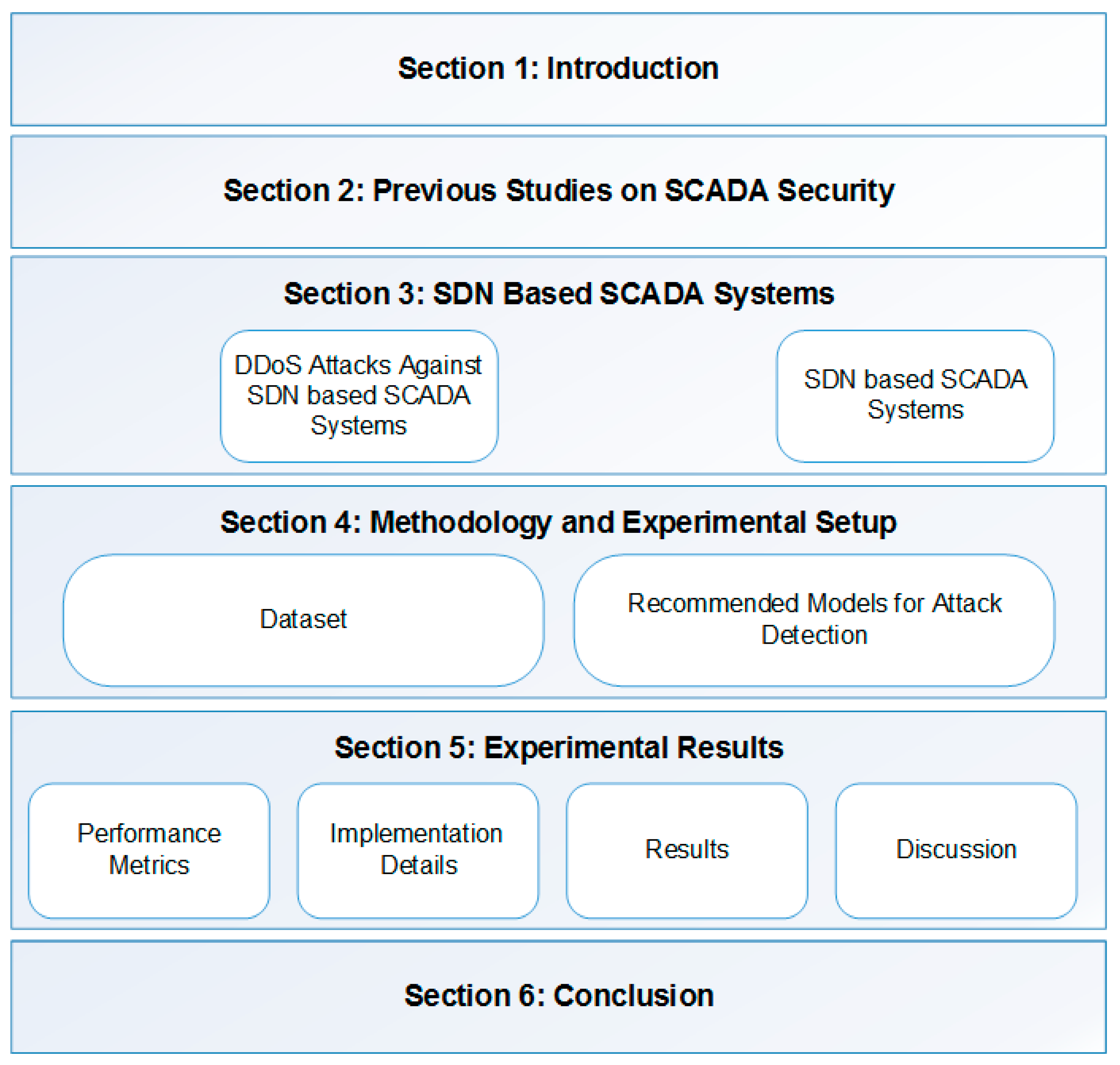Select the SDN based SCADA Systems rounded box
1120x1065 pixels.
[x=915, y=396]
